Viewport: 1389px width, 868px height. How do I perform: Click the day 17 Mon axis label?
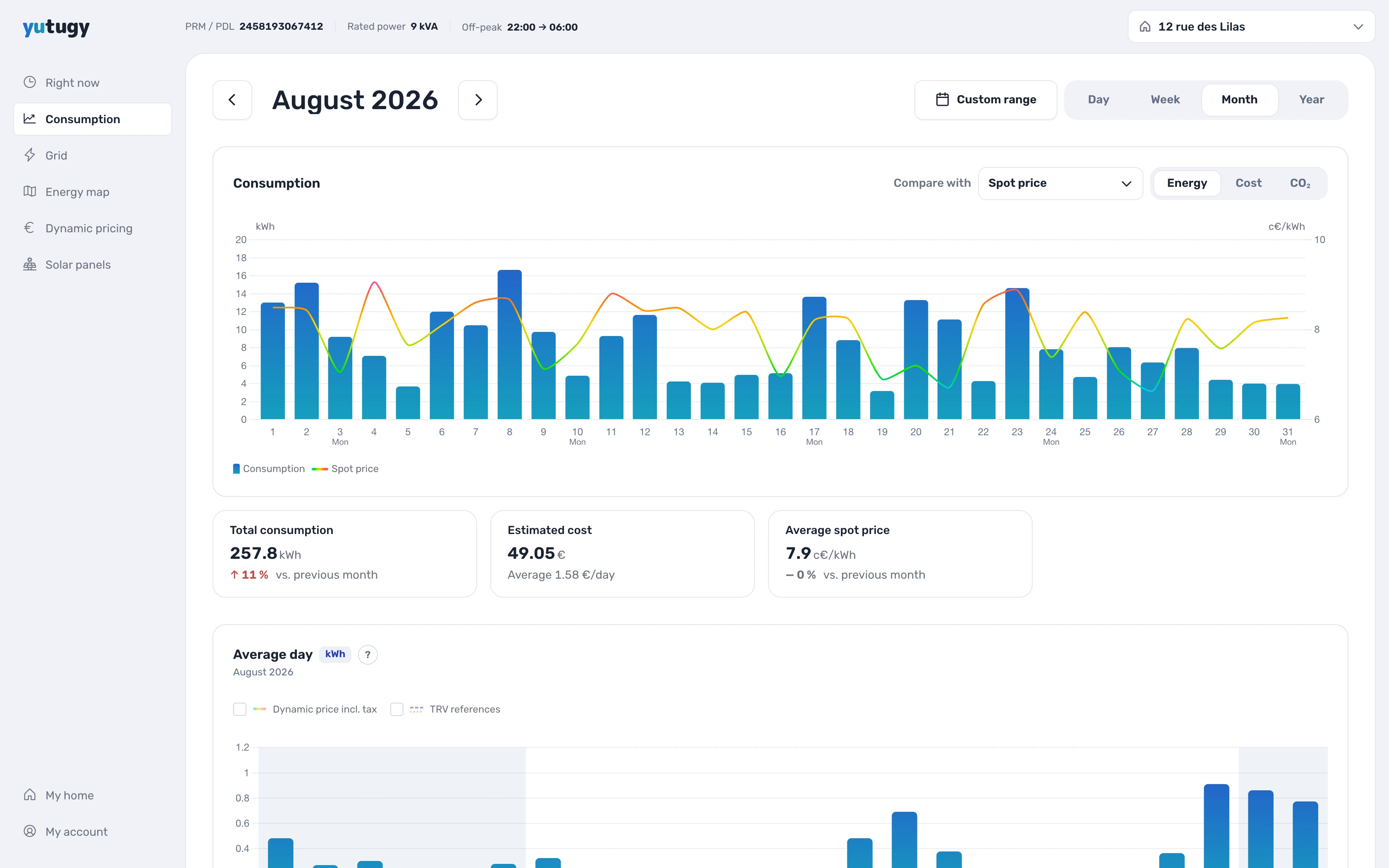[814, 436]
